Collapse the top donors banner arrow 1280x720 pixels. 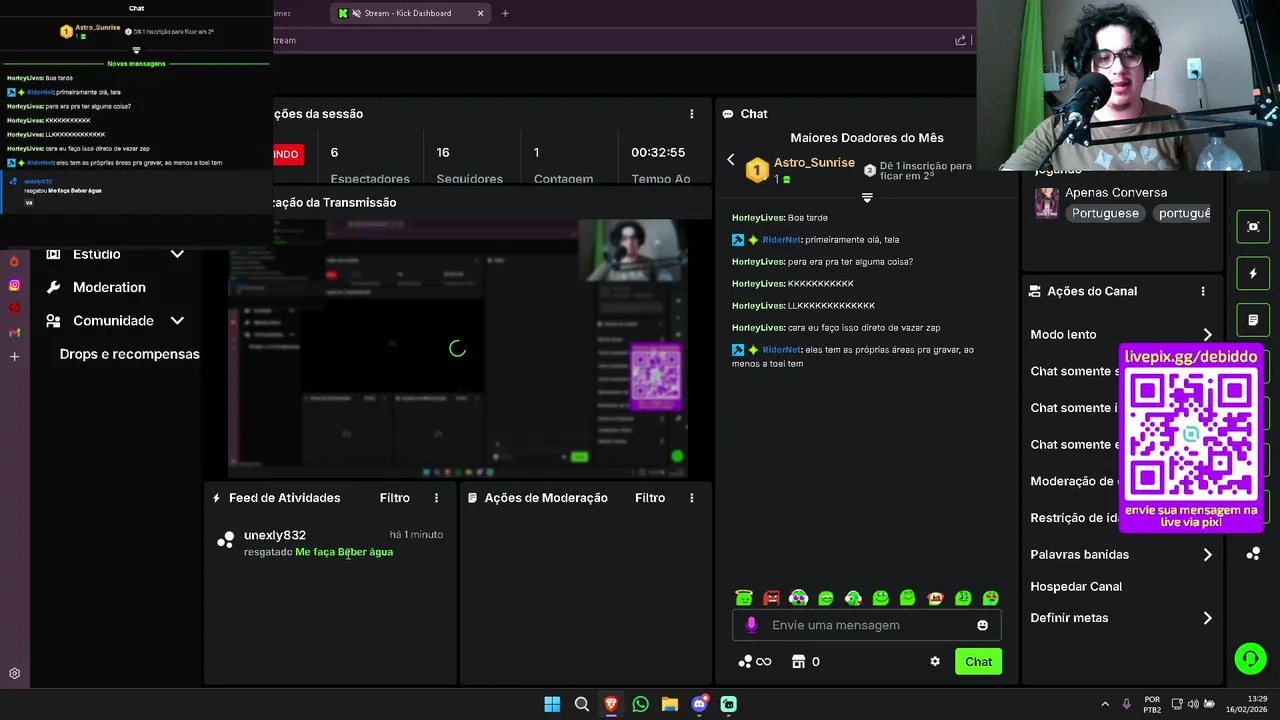point(867,198)
